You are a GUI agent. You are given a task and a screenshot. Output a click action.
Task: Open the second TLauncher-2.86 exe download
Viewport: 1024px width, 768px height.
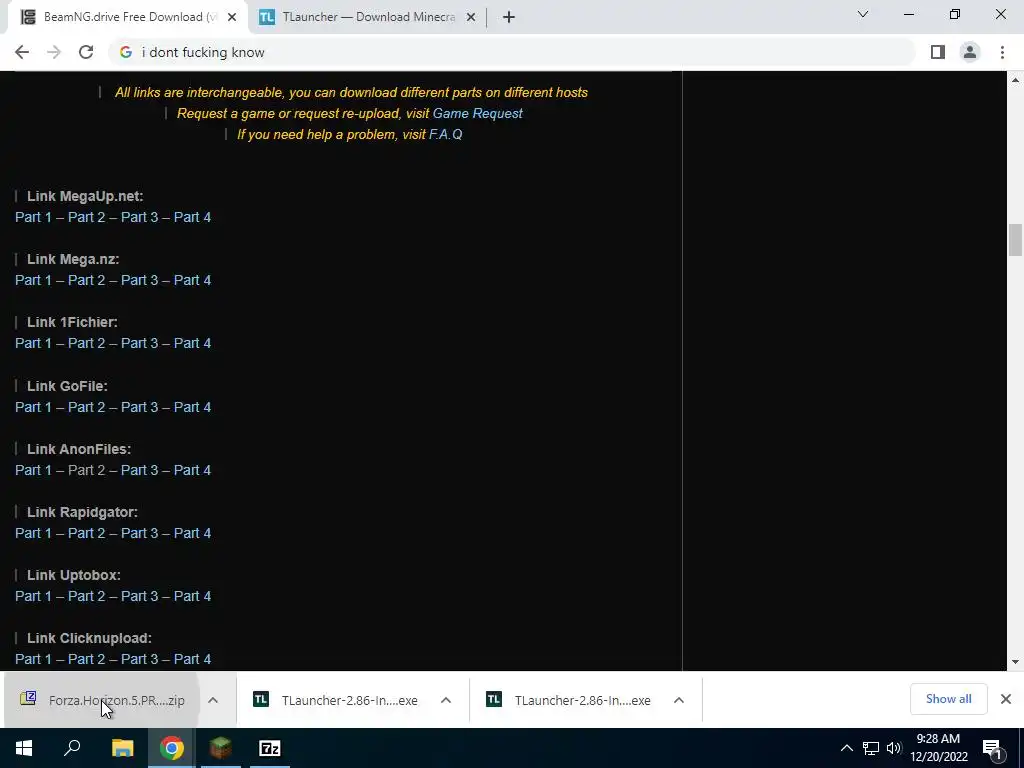pyautogui.click(x=569, y=700)
